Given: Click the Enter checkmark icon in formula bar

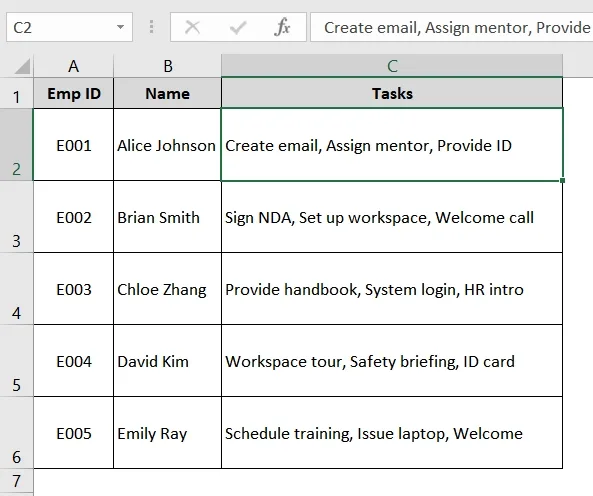Looking at the screenshot, I should [238, 27].
